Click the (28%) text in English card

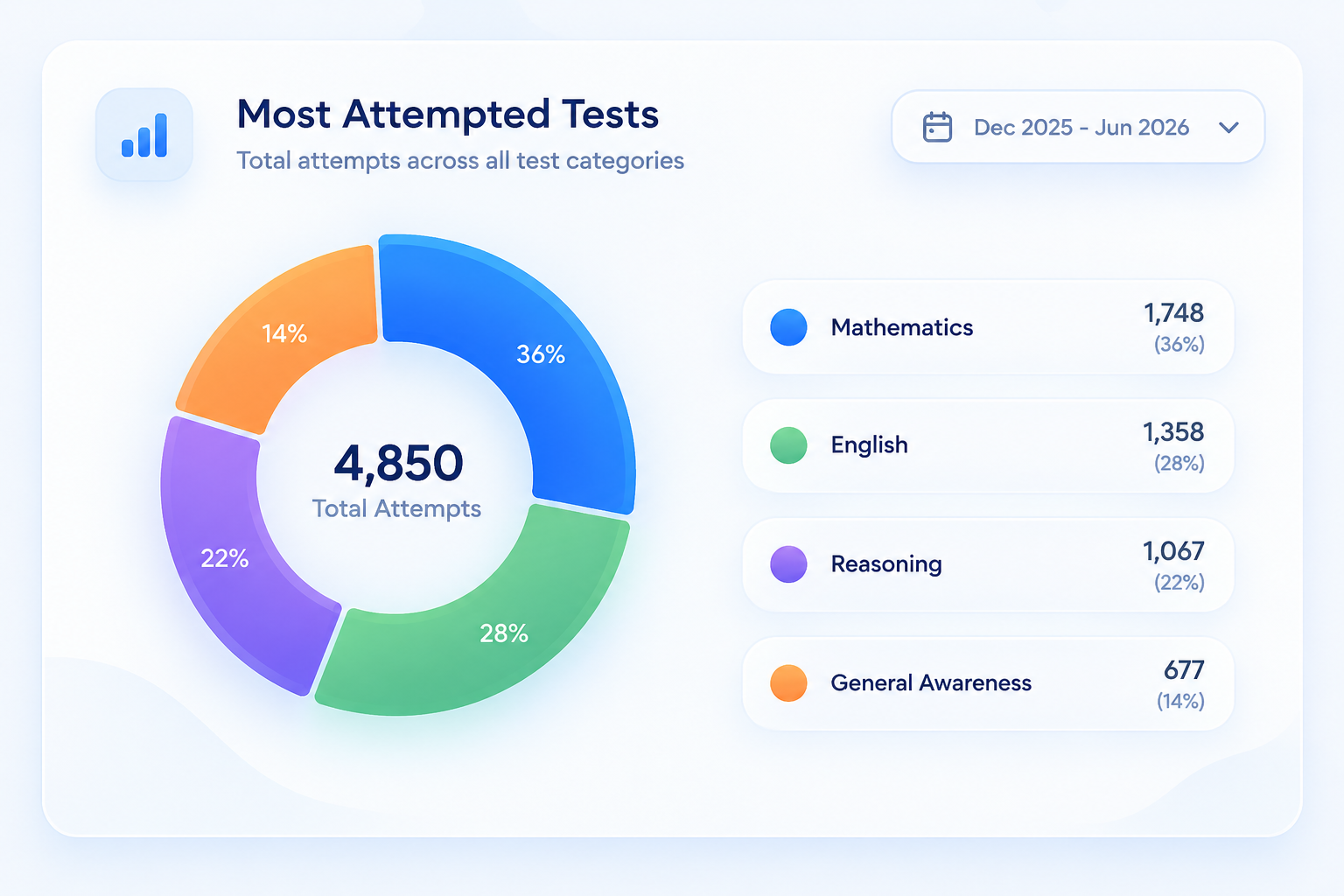coord(1179,463)
